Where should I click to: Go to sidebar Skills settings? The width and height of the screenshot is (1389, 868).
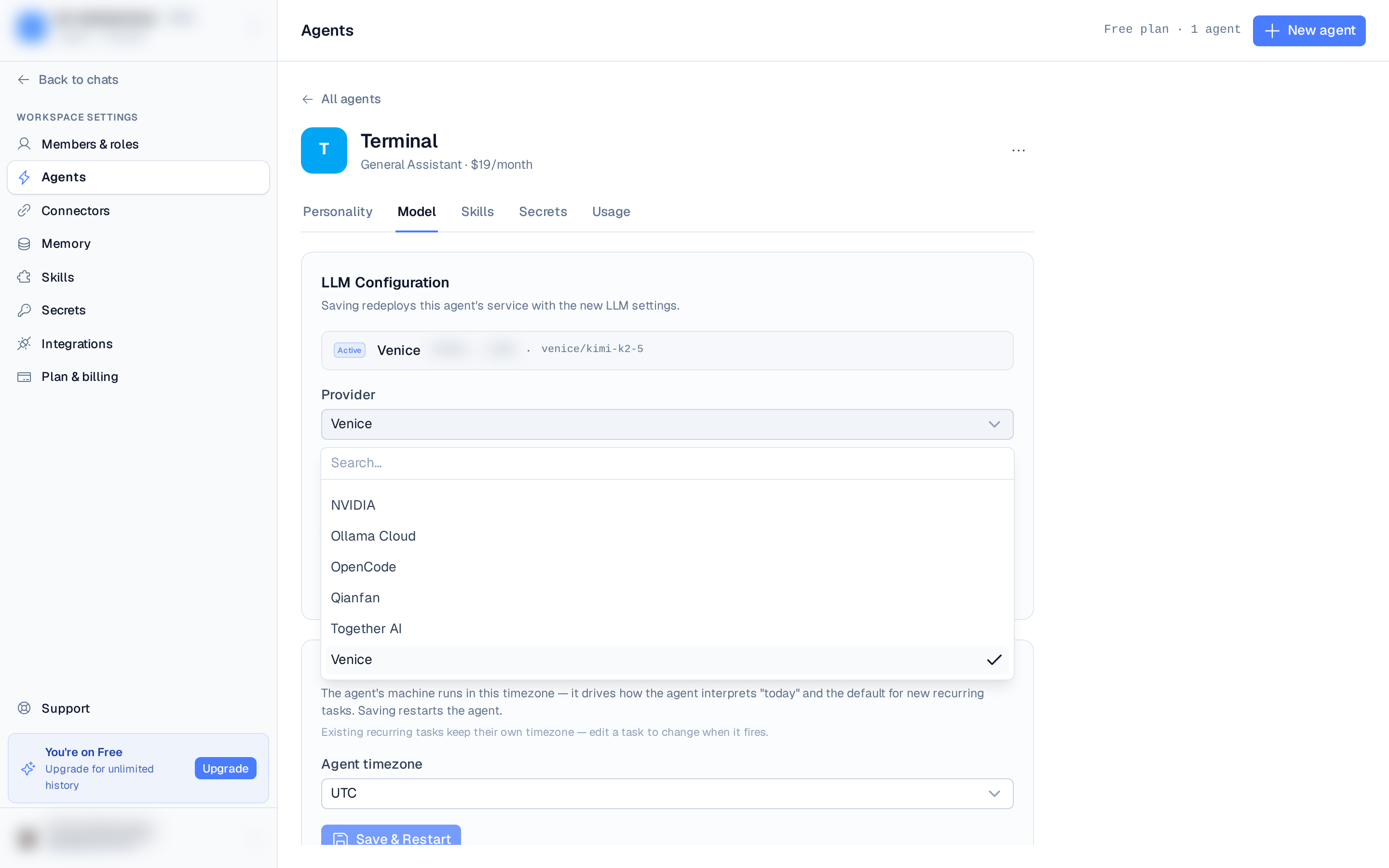[138, 277]
